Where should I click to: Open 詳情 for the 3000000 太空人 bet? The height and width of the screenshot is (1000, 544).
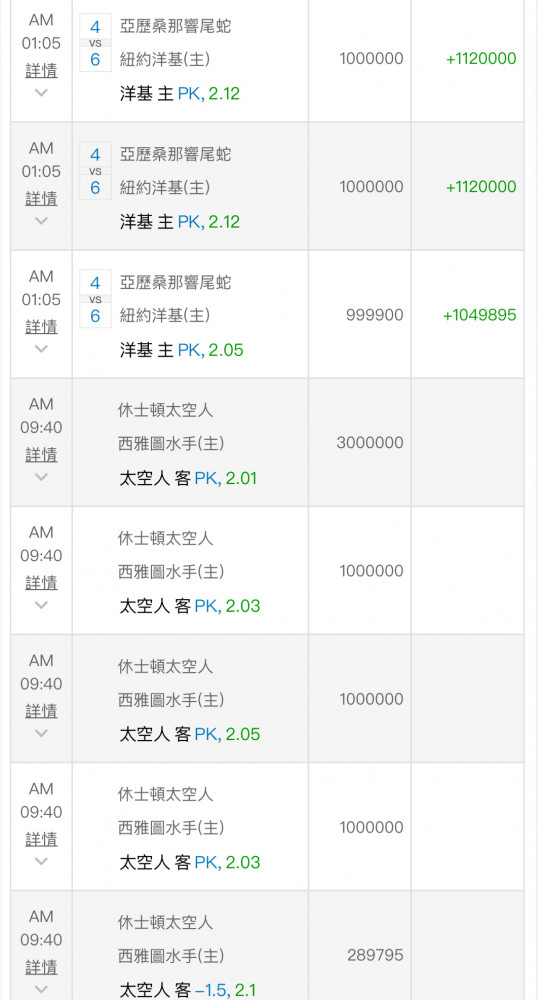[x=41, y=455]
